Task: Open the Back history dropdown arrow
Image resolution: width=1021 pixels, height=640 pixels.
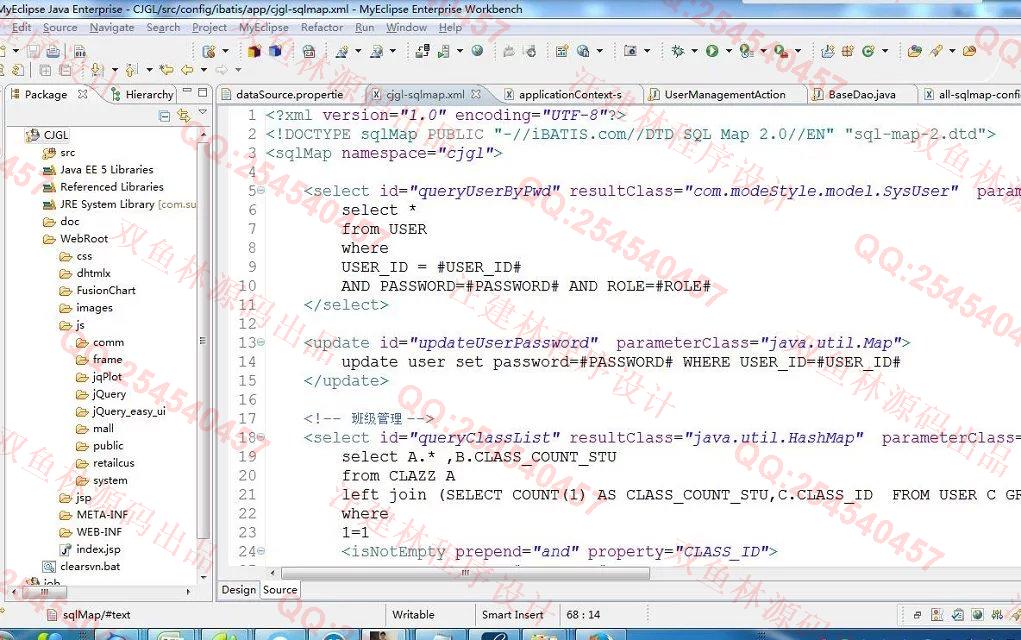Action: coord(204,69)
